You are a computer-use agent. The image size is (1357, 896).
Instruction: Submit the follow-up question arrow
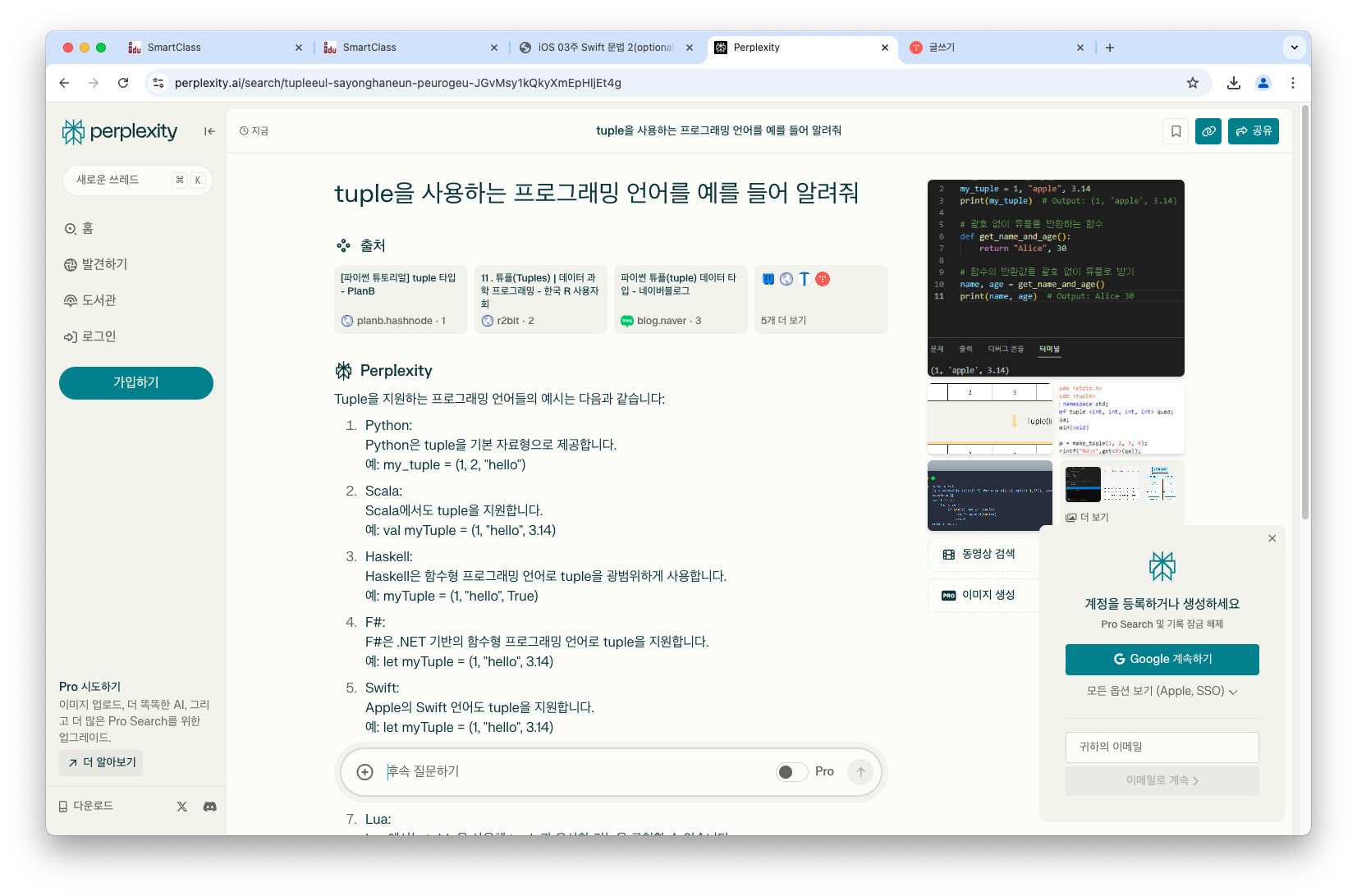click(x=860, y=772)
